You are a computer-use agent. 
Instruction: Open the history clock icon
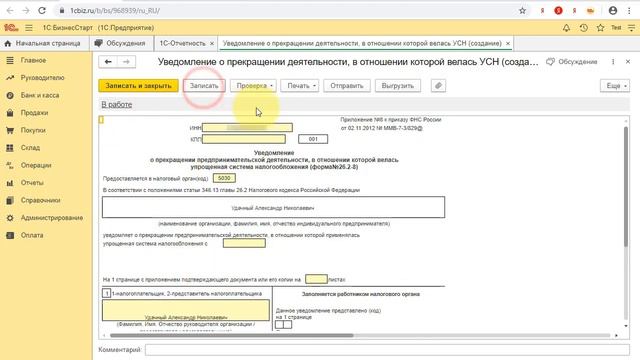(x=584, y=28)
